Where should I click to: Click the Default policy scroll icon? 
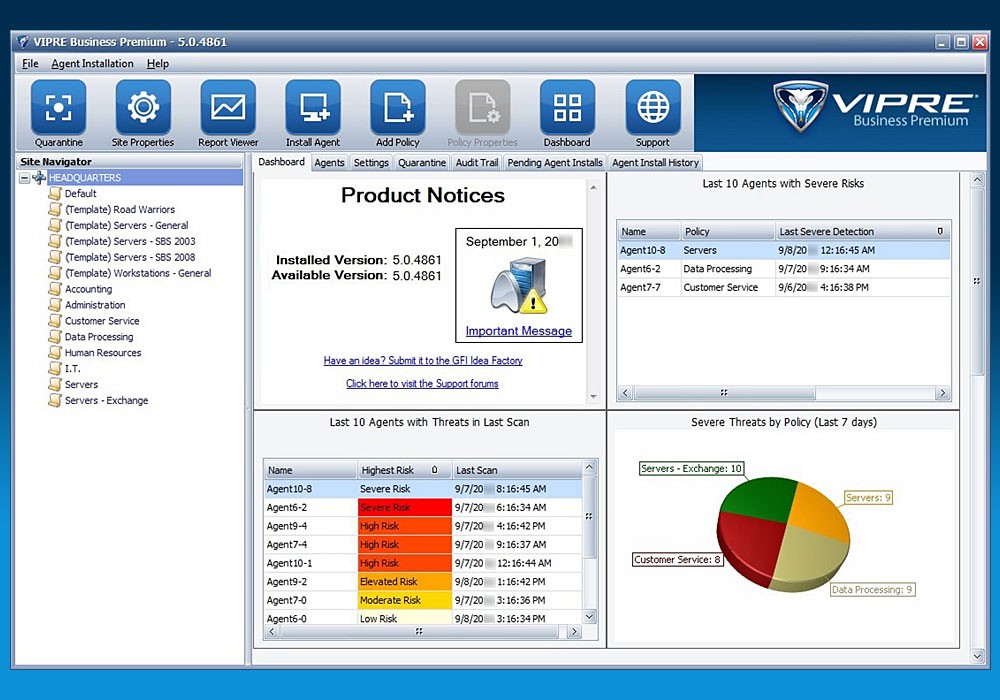tap(55, 193)
